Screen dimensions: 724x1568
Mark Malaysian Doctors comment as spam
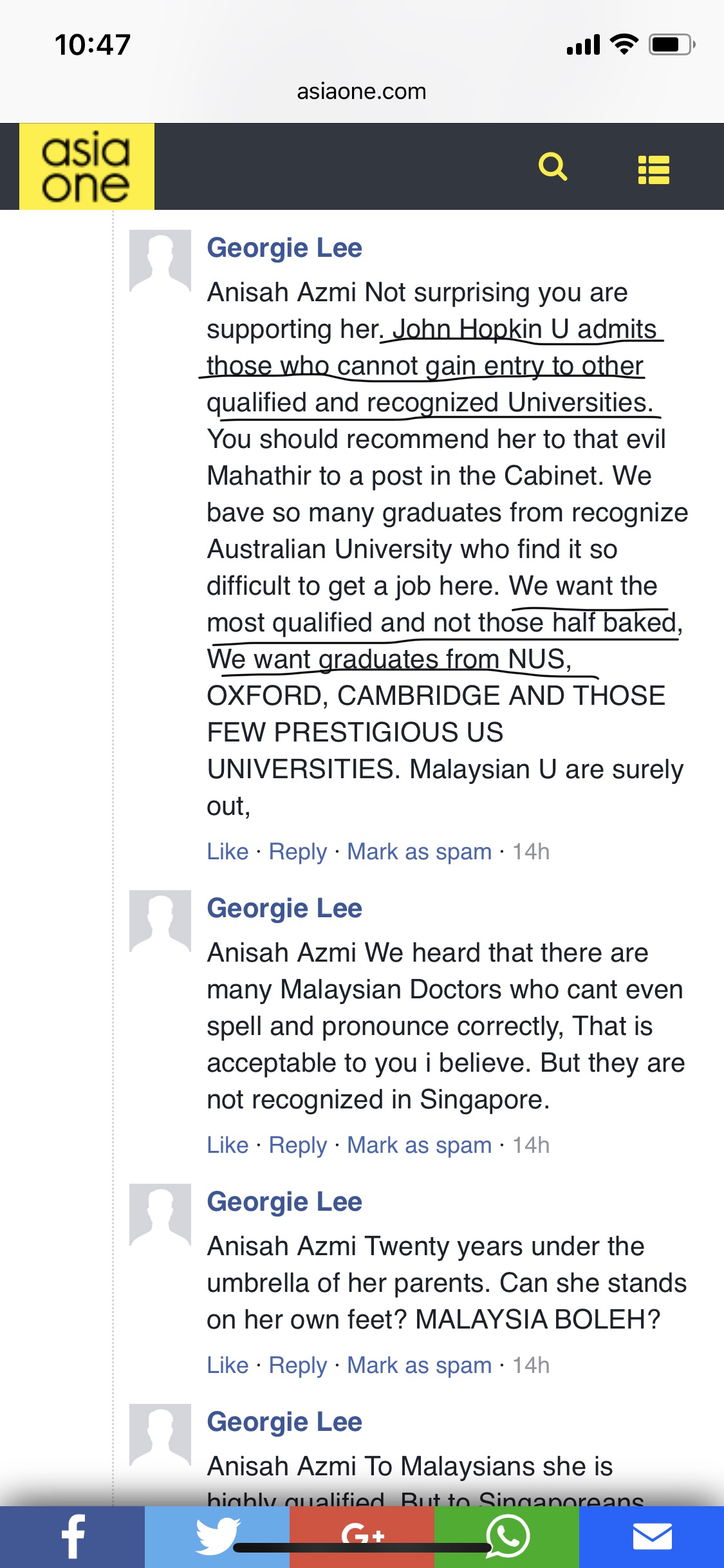(419, 1145)
